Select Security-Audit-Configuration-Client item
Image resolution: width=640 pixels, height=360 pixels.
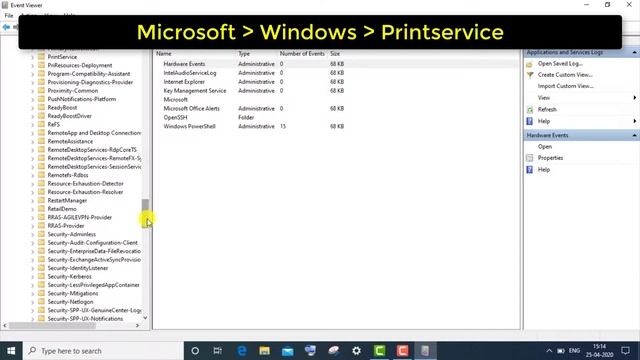[x=92, y=242]
